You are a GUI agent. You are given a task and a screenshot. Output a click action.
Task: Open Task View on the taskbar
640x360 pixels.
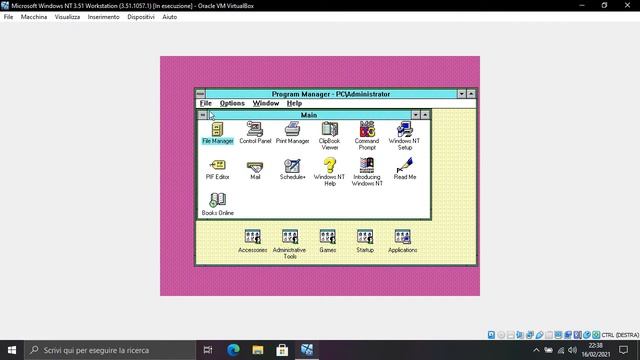coord(208,350)
